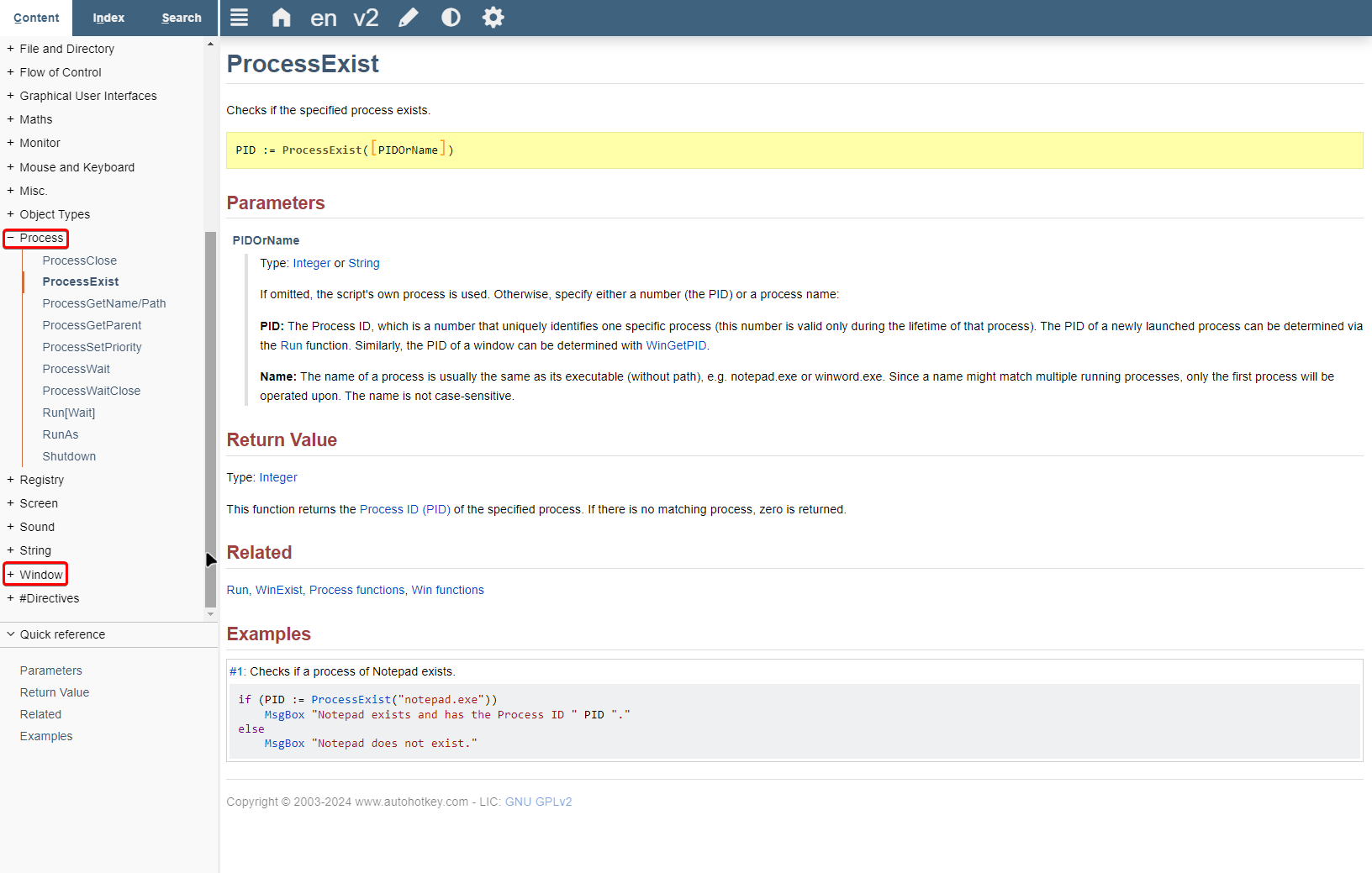Open Shutdown page
Screen dimensions: 1372x873
pos(69,456)
